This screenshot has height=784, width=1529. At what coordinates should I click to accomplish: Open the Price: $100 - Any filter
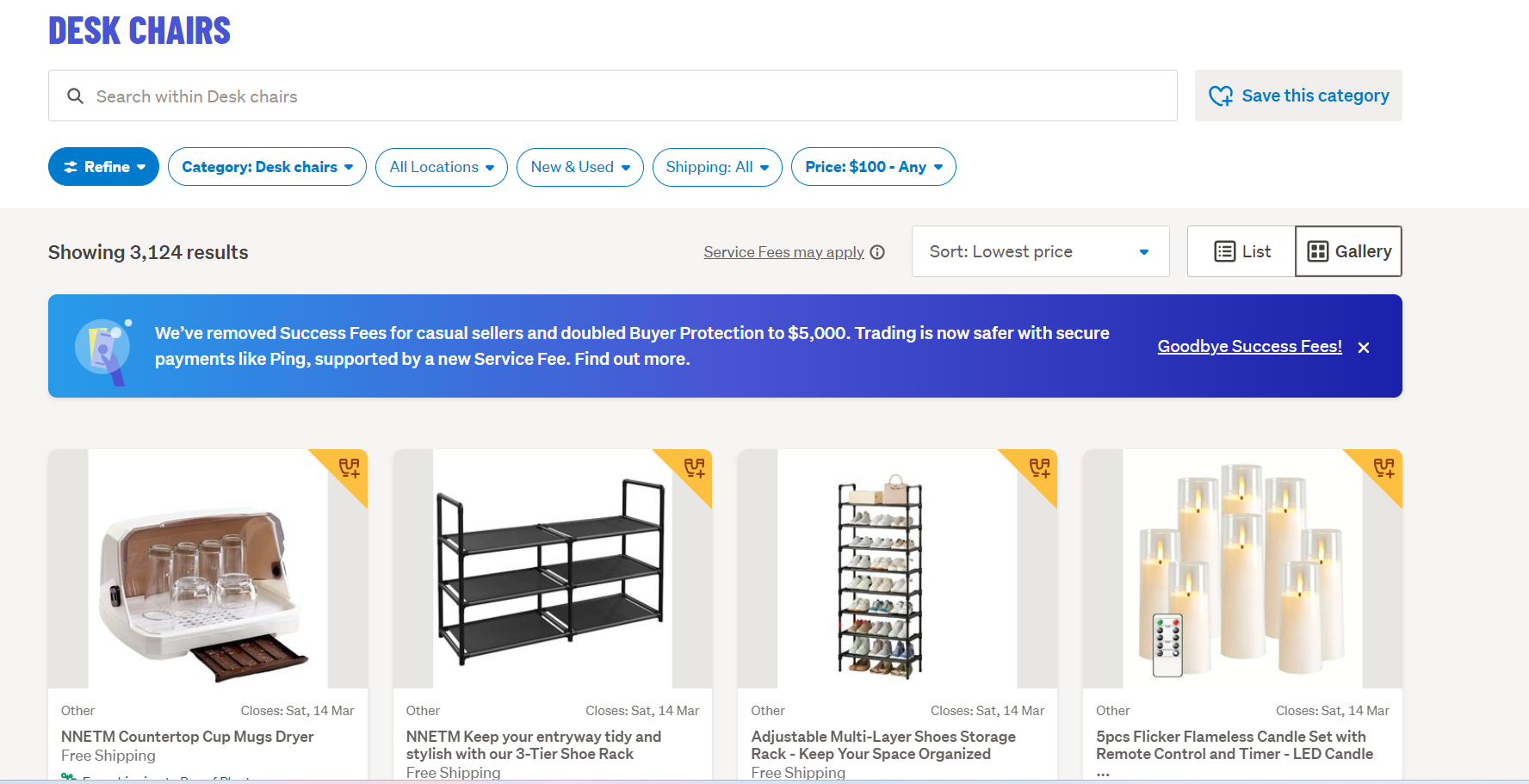pos(873,167)
